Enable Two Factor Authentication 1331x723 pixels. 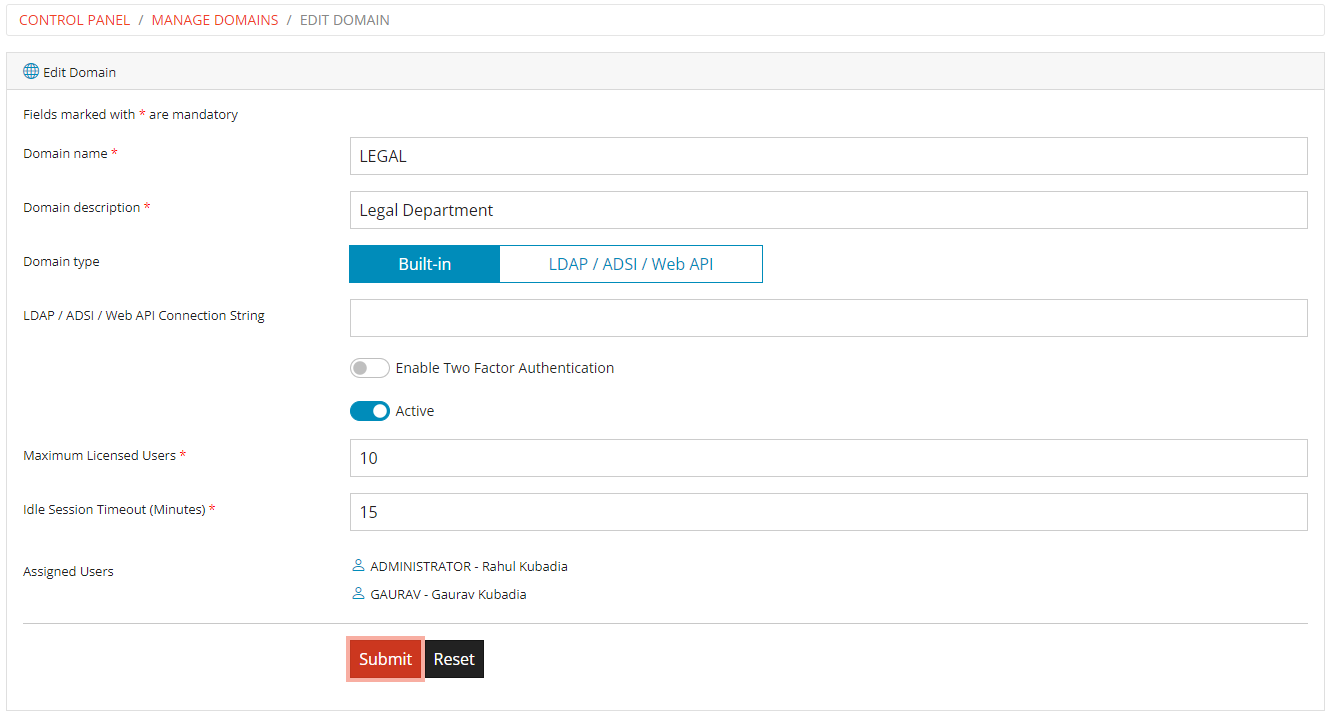pyautogui.click(x=369, y=367)
